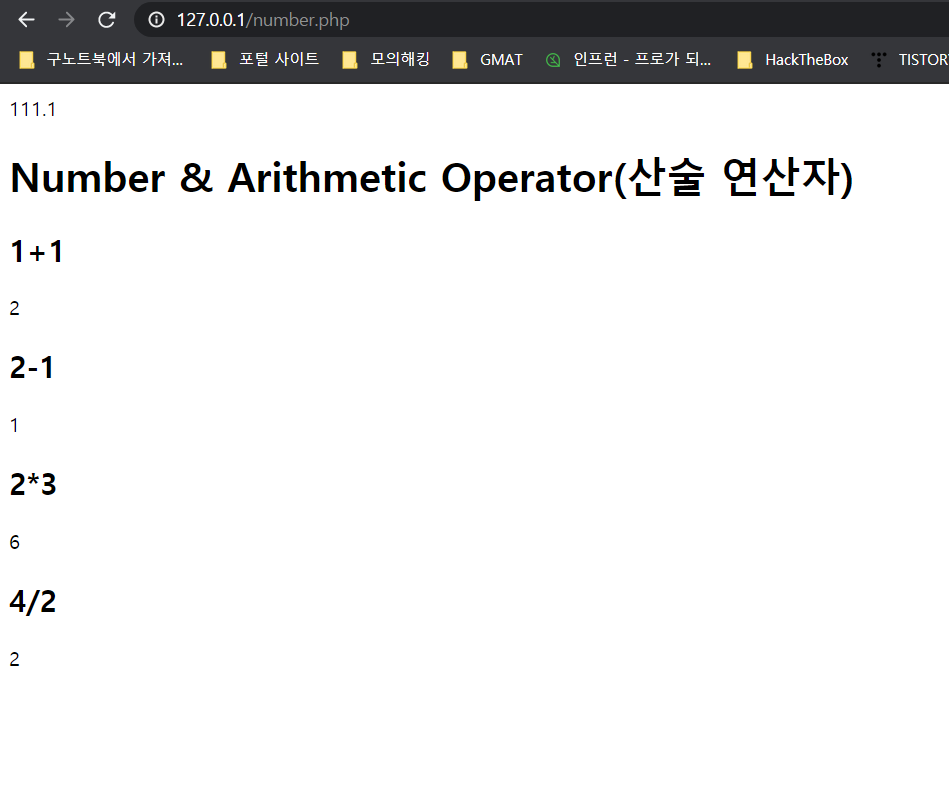
Task: Open the 구노트북에서 가져... bookmark folder
Action: point(101,59)
